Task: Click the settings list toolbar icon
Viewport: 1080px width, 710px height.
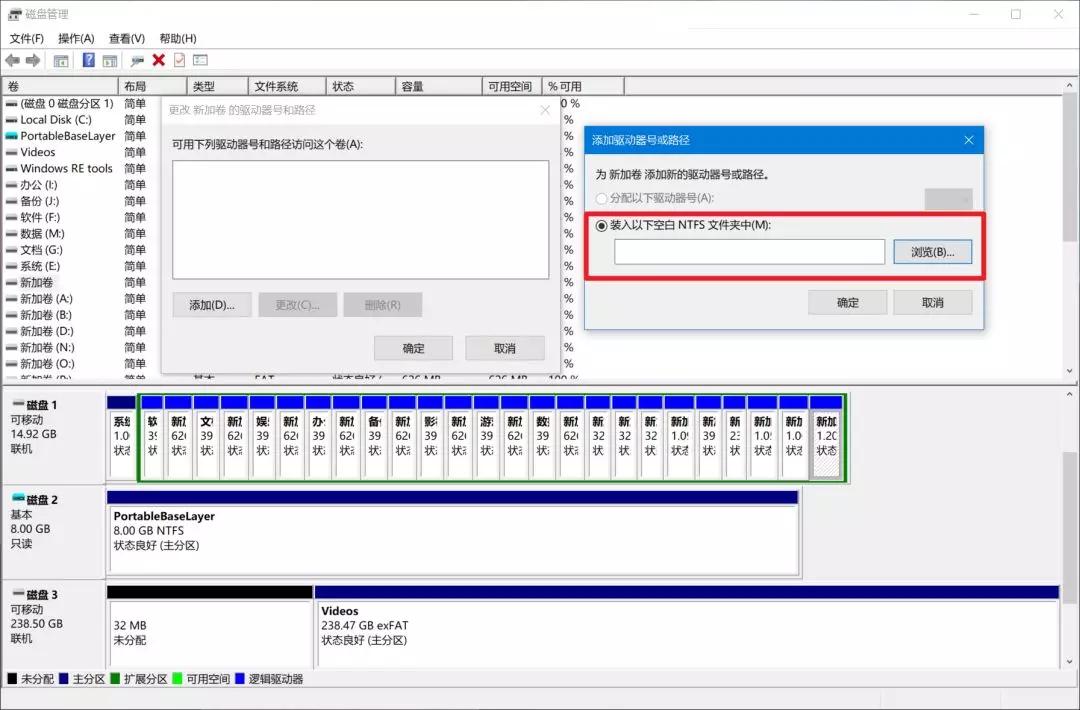Action: point(200,60)
